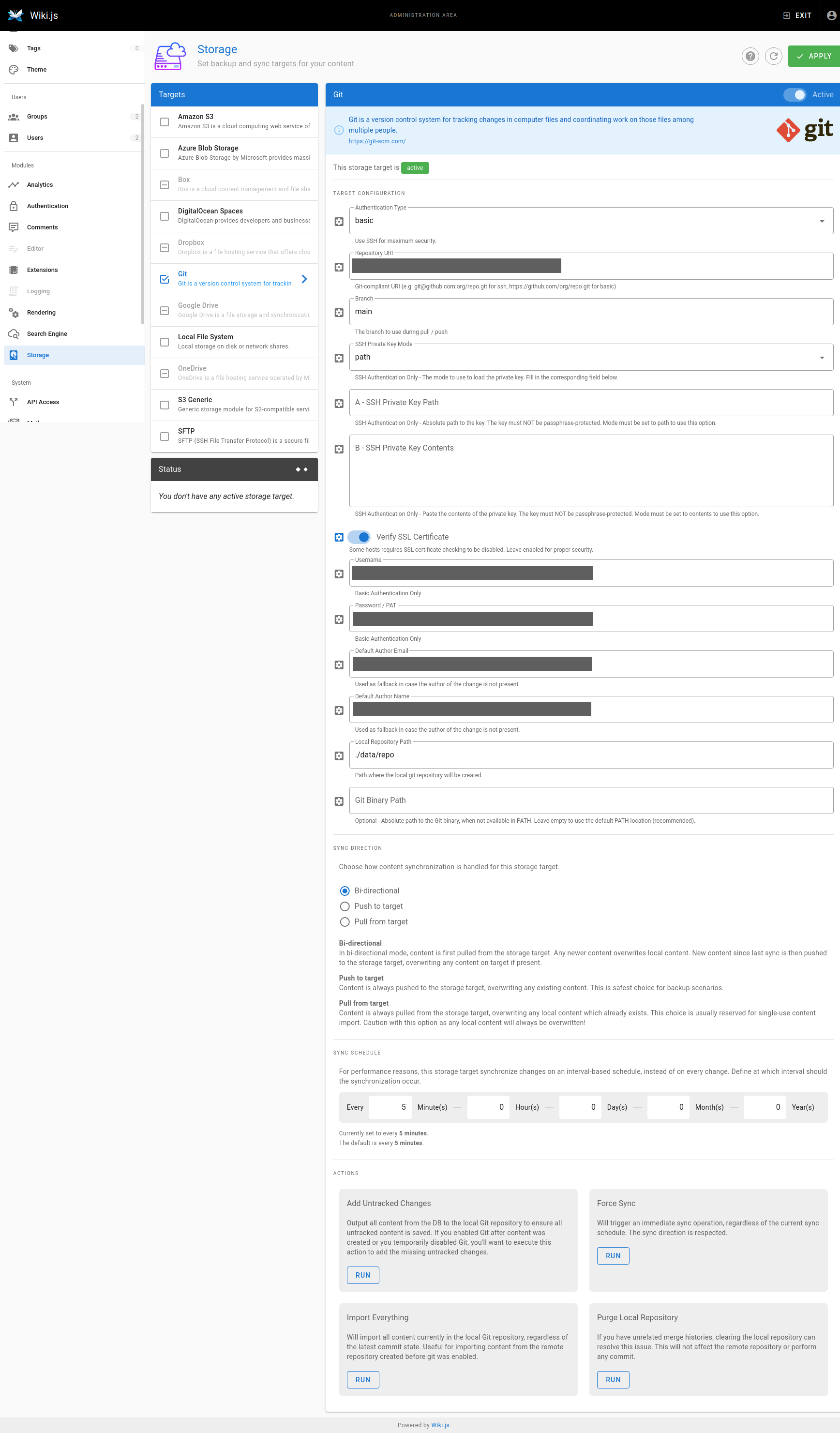Click EXIT in the top bar
The width and height of the screenshot is (840, 1433).
coord(797,15)
